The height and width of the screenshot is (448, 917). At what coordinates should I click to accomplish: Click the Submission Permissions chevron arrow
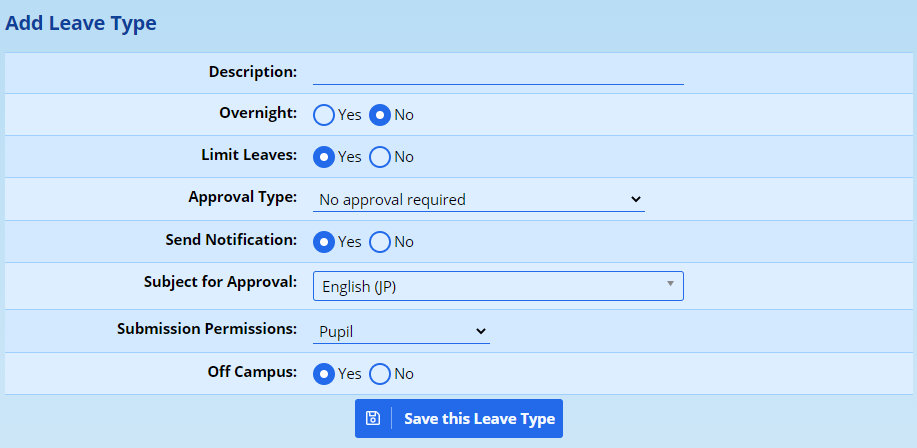pos(481,331)
